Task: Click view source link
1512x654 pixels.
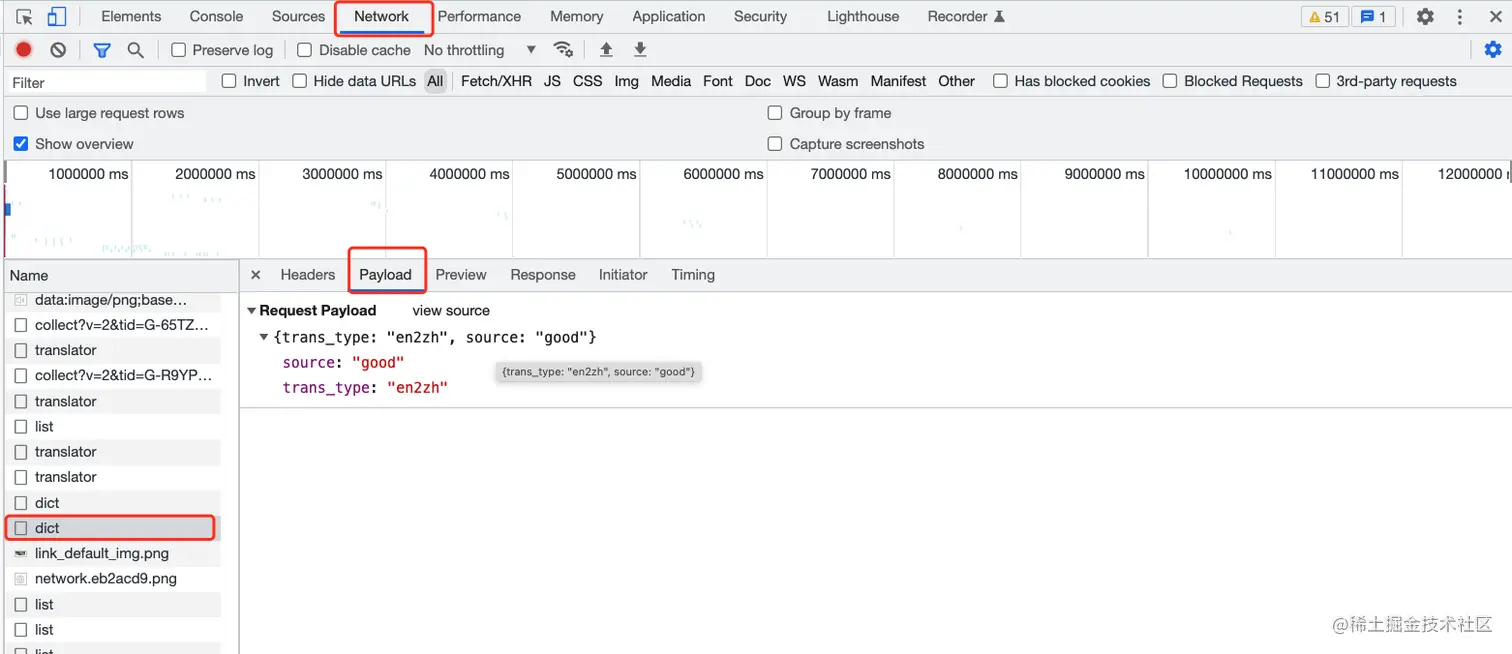Action: coord(451,311)
